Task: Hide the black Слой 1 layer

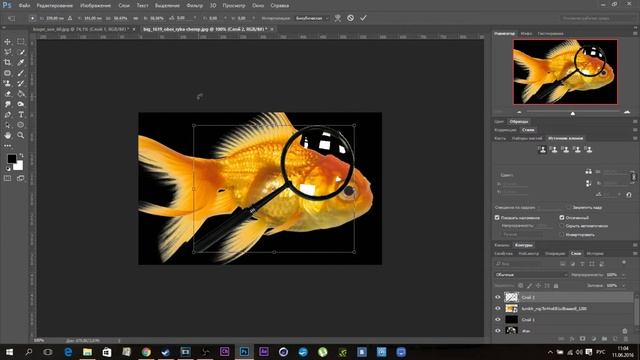Action: [x=498, y=320]
